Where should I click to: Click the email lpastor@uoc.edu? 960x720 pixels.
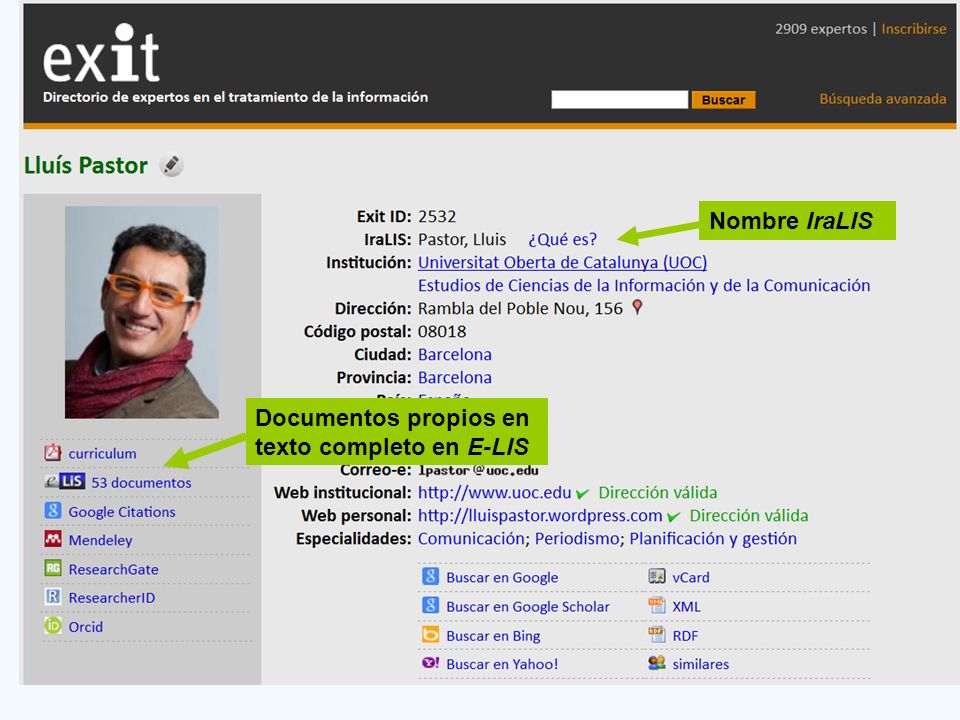click(478, 470)
